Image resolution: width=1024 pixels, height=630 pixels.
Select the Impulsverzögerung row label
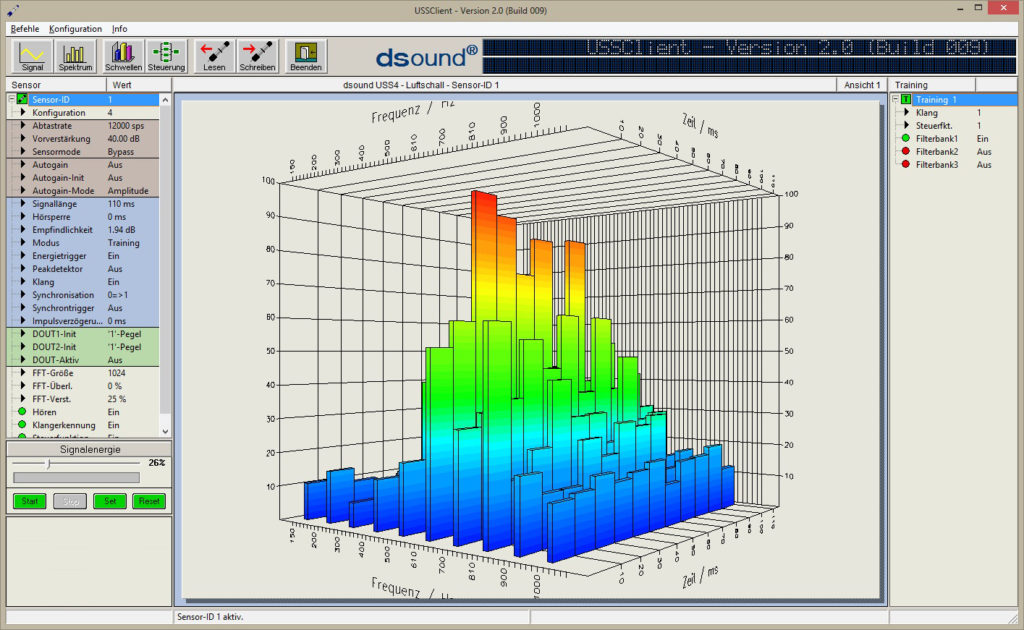pos(67,321)
